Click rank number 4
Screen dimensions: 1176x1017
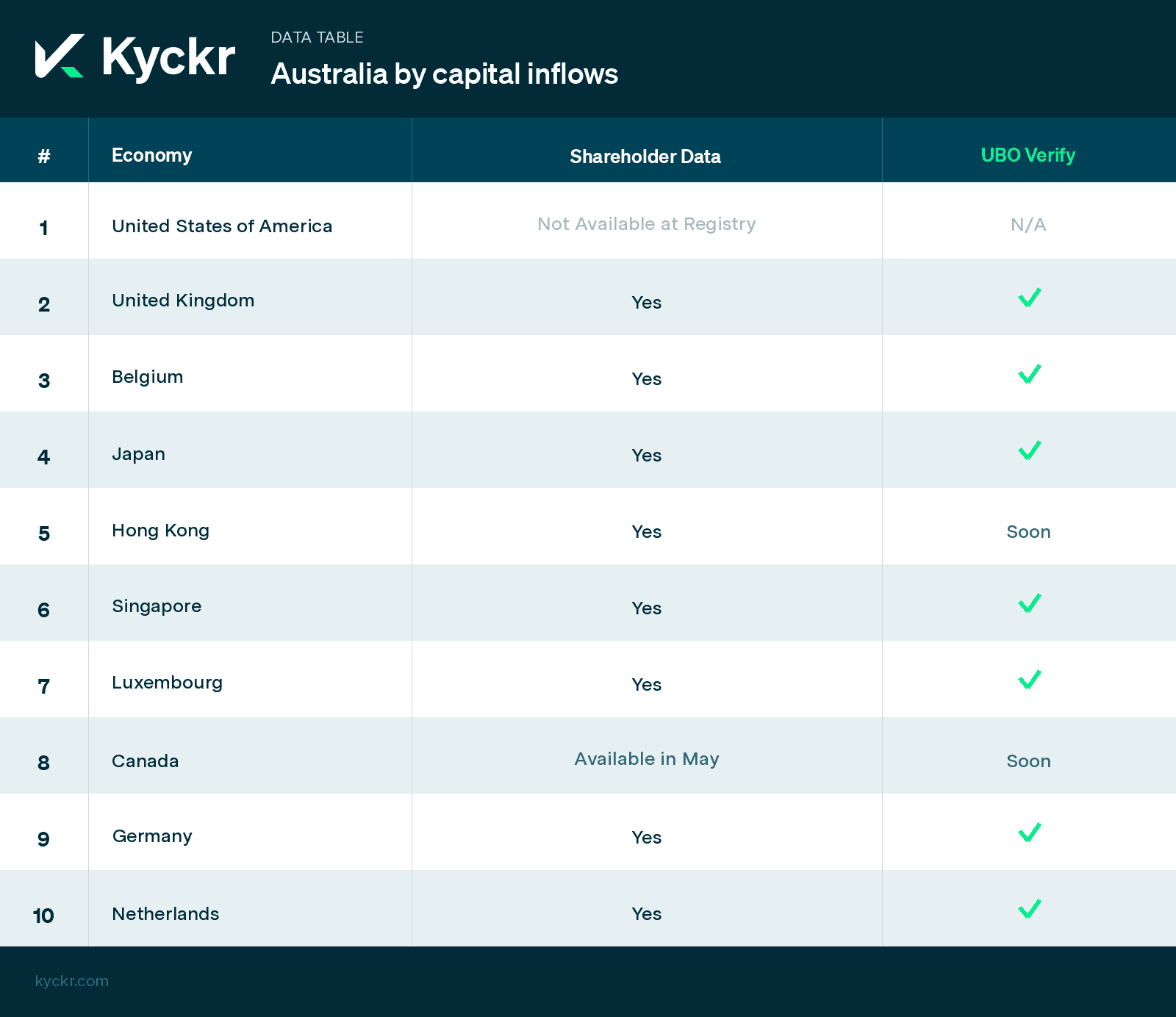pos(44,457)
